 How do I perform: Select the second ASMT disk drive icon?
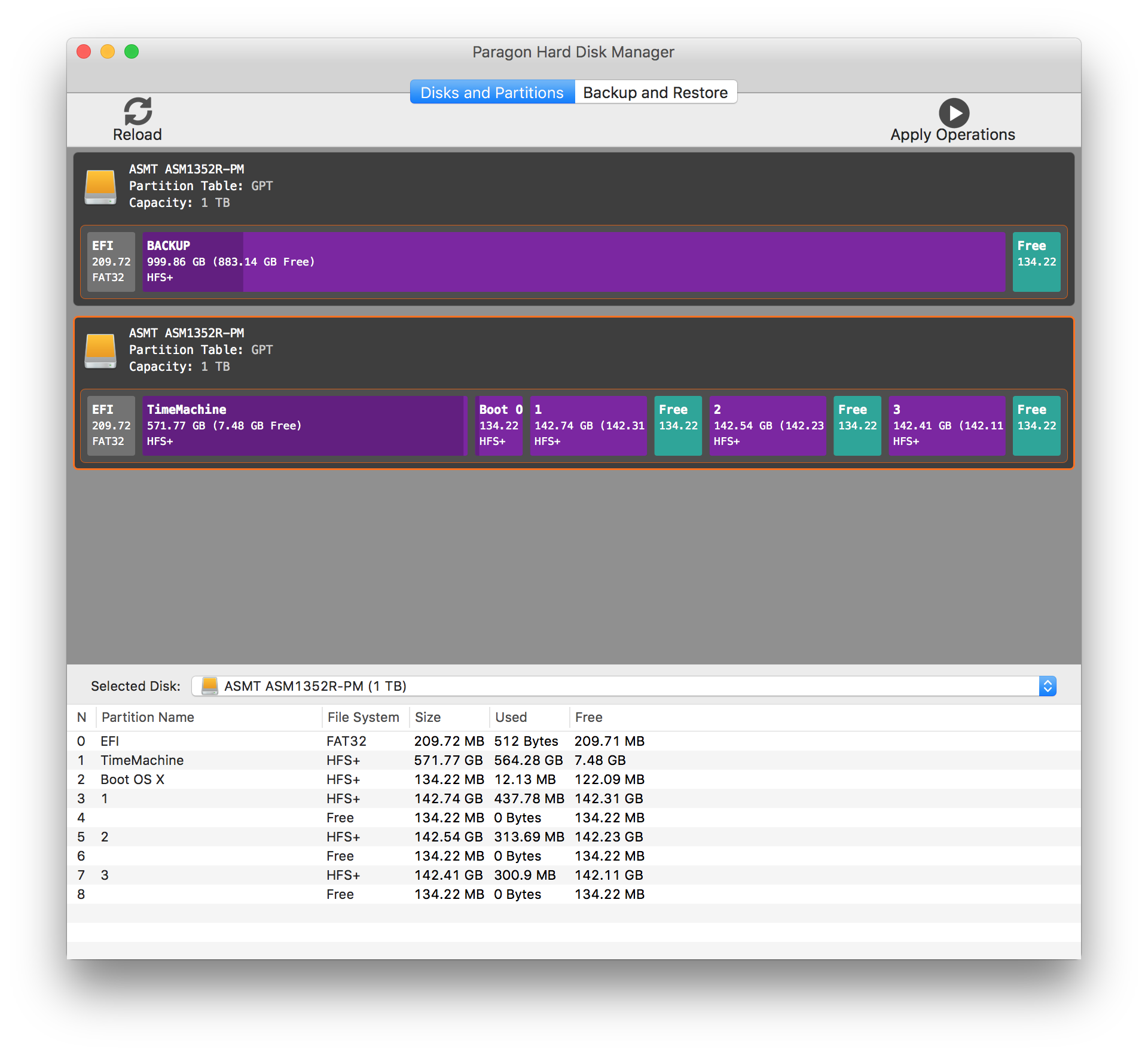100,350
